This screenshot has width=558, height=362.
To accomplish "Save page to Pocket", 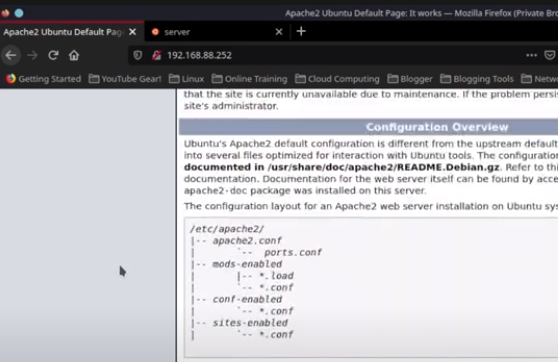I will tap(550, 55).
